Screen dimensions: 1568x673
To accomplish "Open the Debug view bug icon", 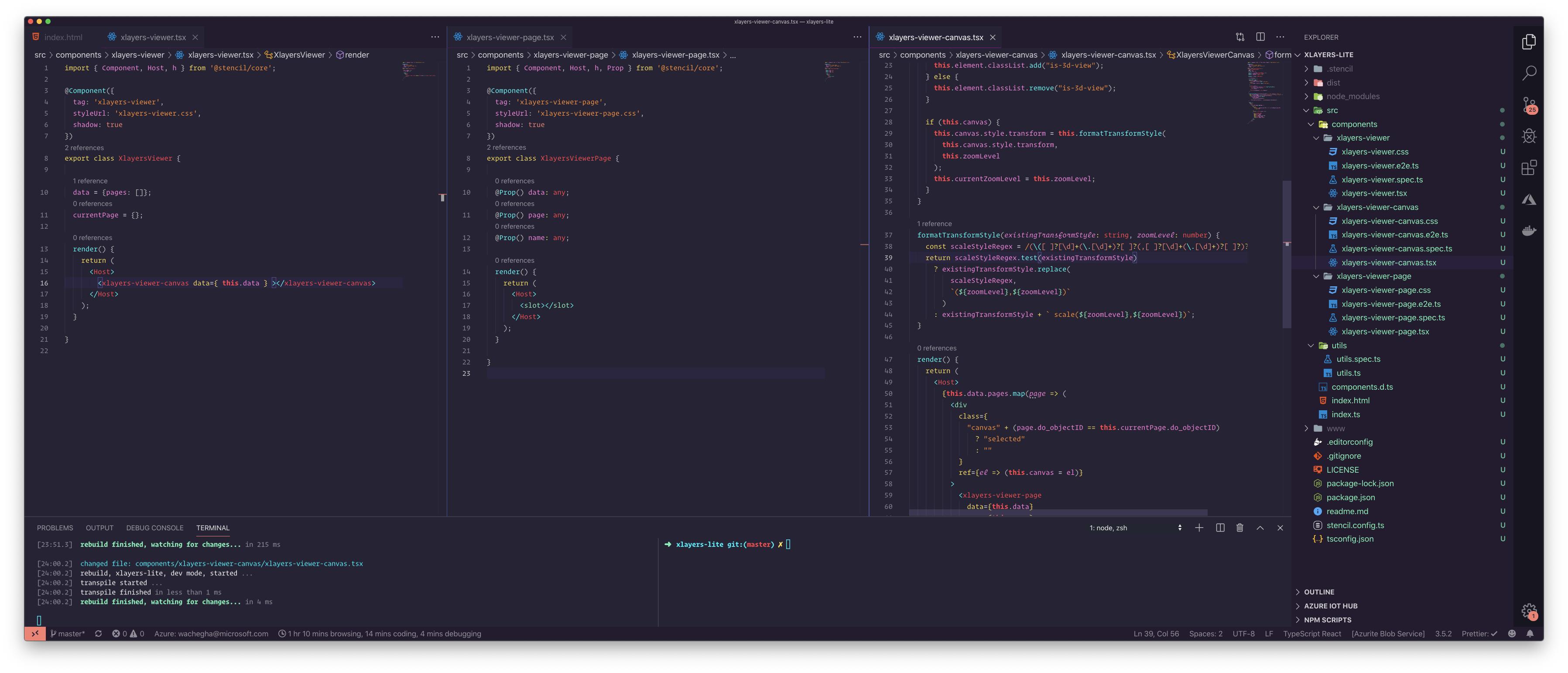I will [1528, 136].
